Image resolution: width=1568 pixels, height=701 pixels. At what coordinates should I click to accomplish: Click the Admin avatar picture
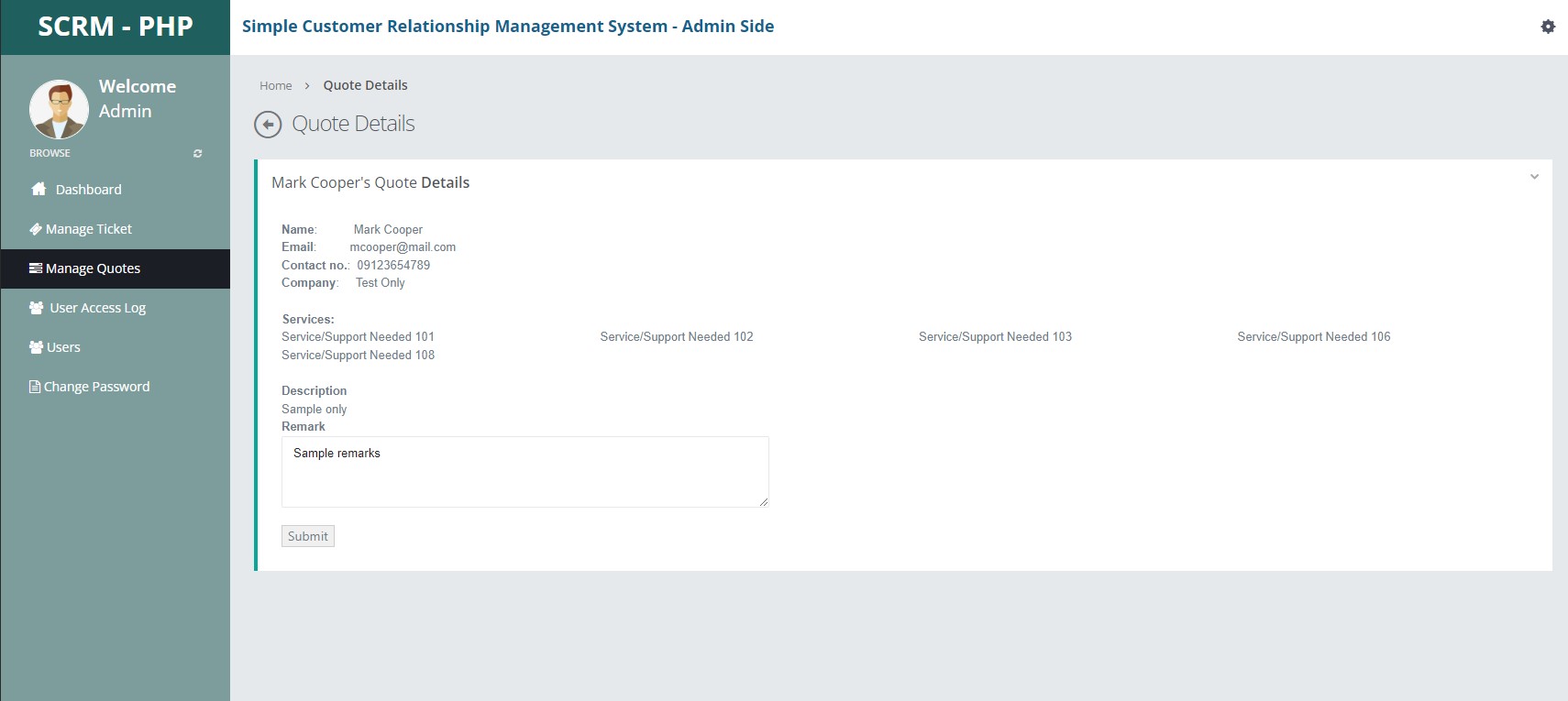tap(59, 109)
